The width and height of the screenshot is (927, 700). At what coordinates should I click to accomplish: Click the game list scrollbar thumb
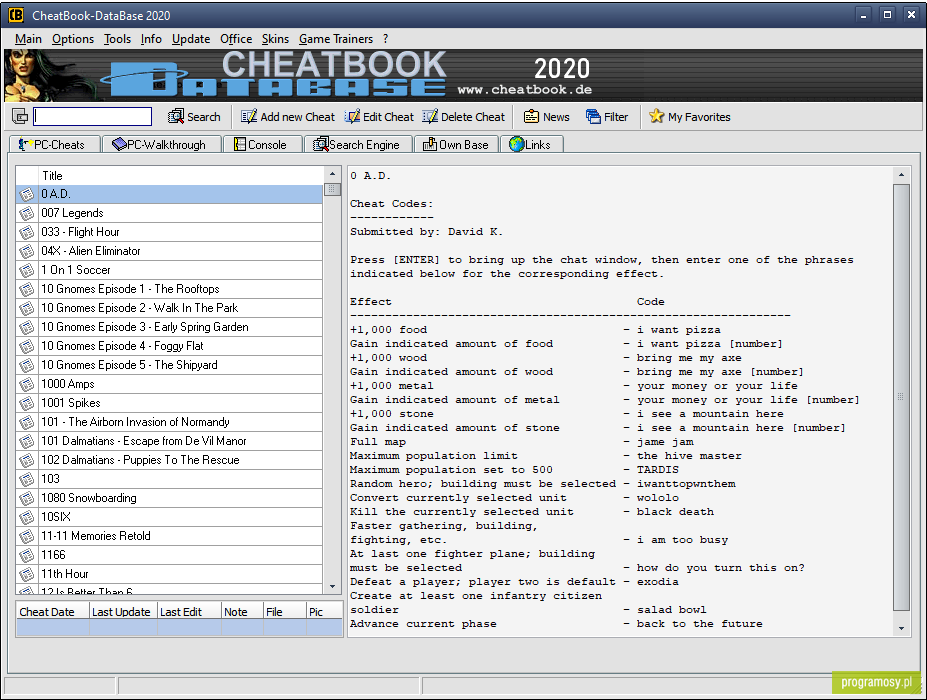pos(332,189)
